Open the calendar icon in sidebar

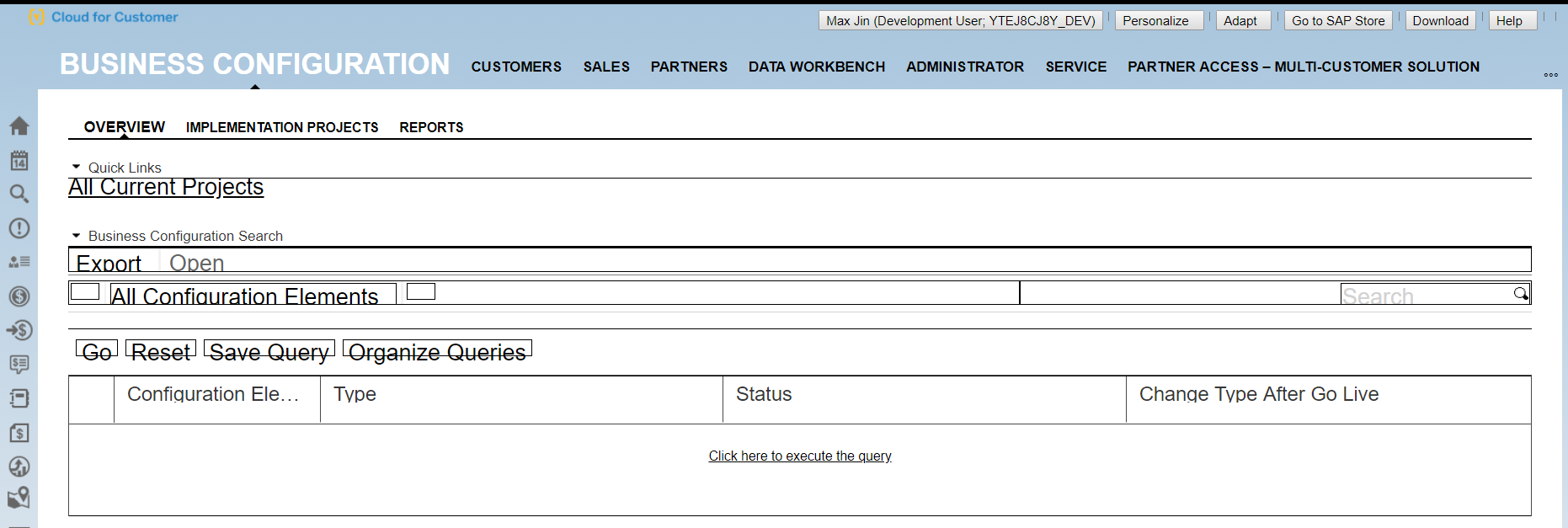[x=19, y=160]
